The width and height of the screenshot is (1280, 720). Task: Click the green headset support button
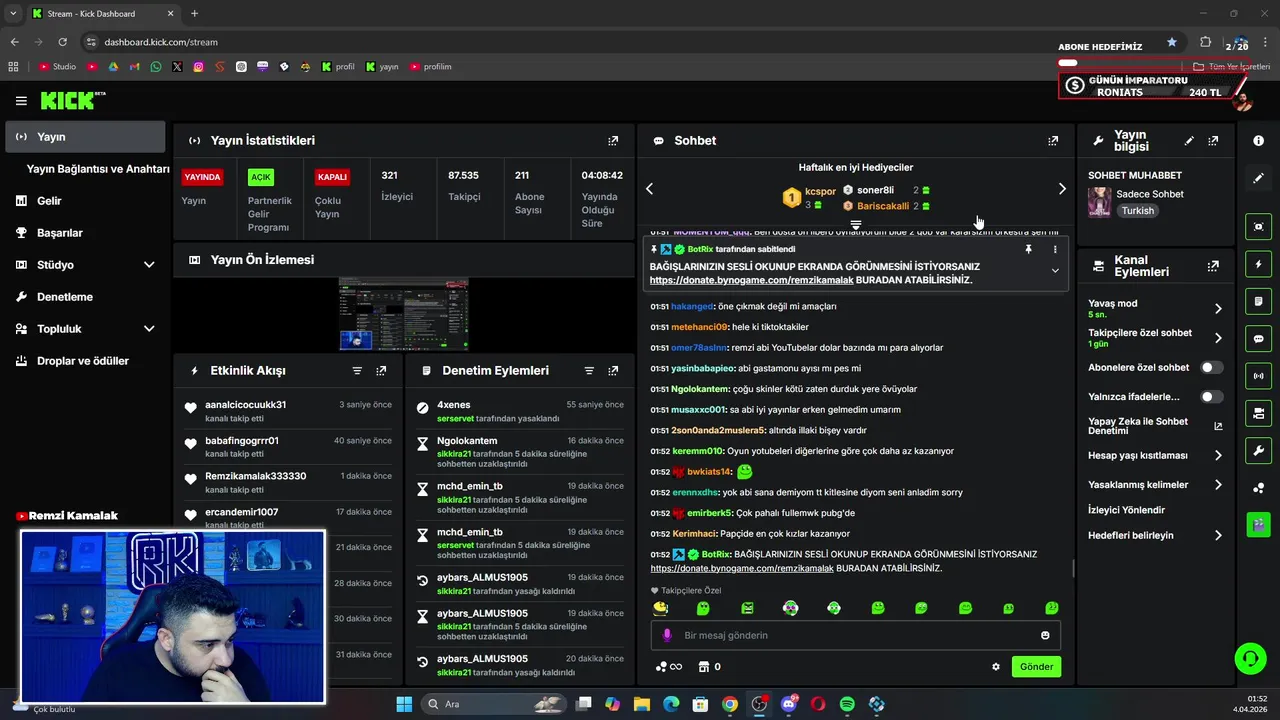click(1250, 658)
